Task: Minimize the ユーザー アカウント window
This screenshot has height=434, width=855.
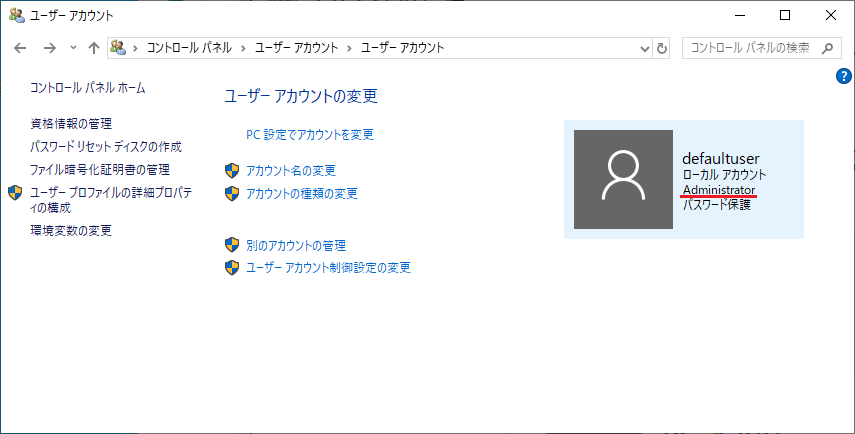Action: pyautogui.click(x=739, y=15)
